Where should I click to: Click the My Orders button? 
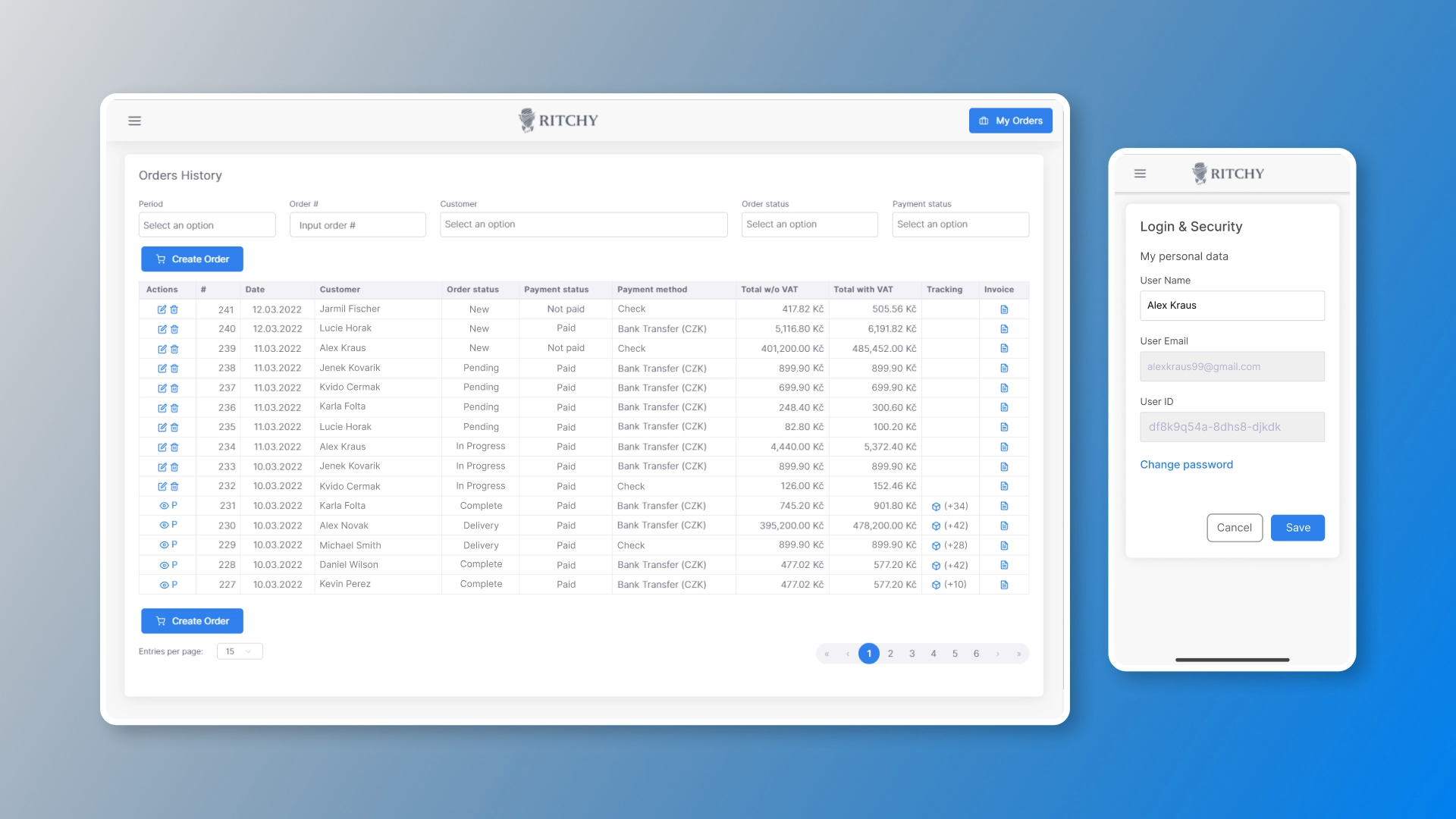[1010, 121]
